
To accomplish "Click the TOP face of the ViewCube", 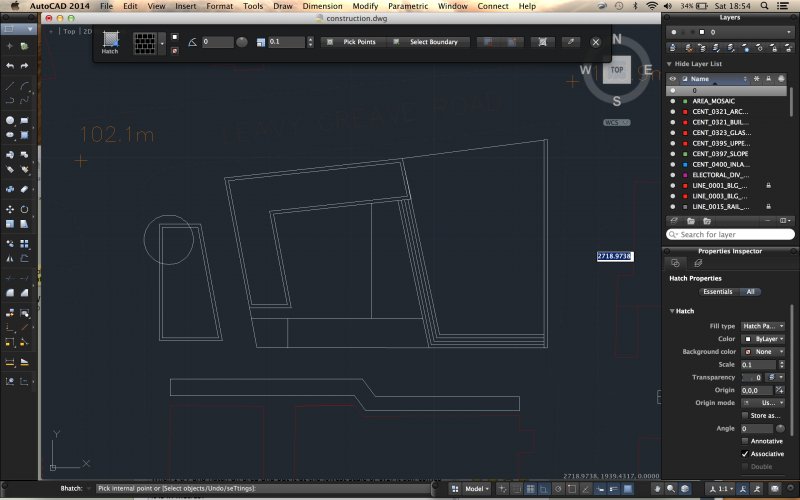I will tap(617, 70).
